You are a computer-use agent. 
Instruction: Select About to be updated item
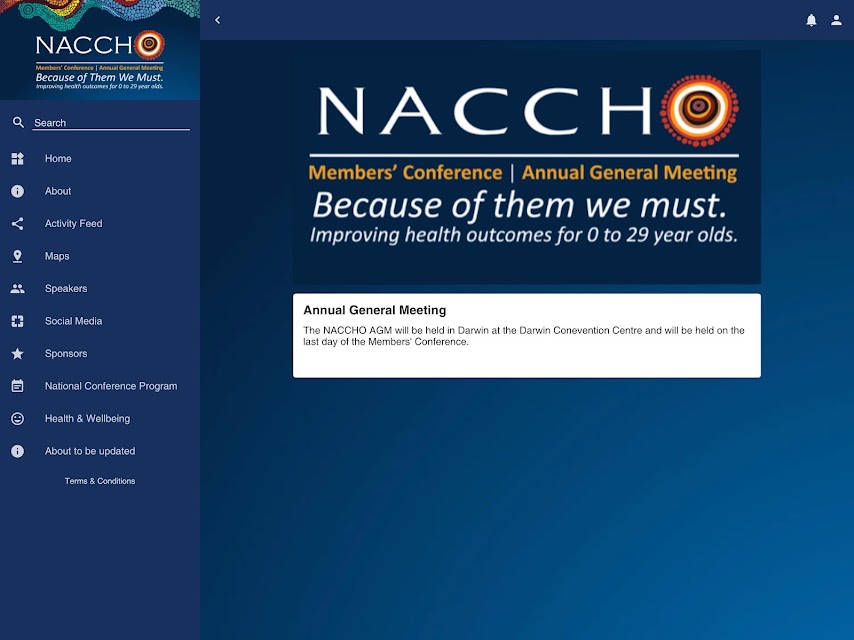click(x=100, y=451)
